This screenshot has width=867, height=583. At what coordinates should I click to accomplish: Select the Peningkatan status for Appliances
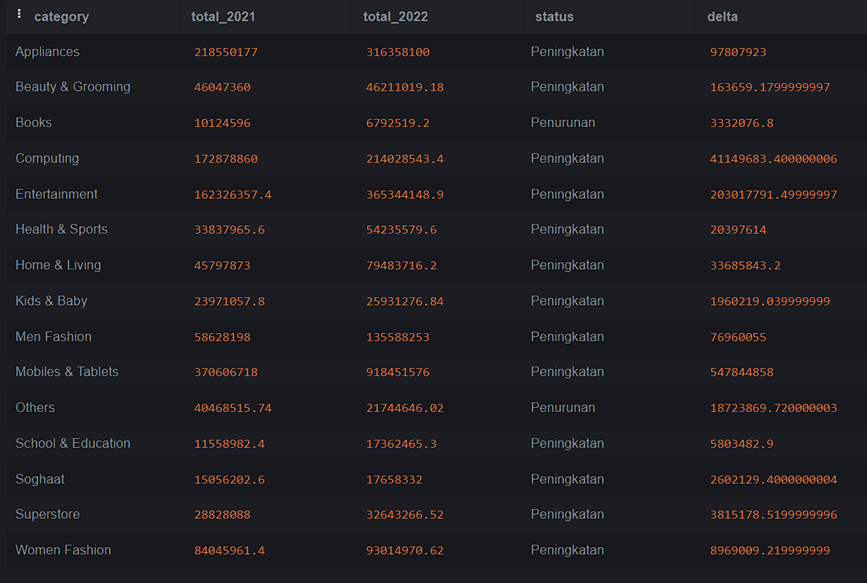[567, 51]
